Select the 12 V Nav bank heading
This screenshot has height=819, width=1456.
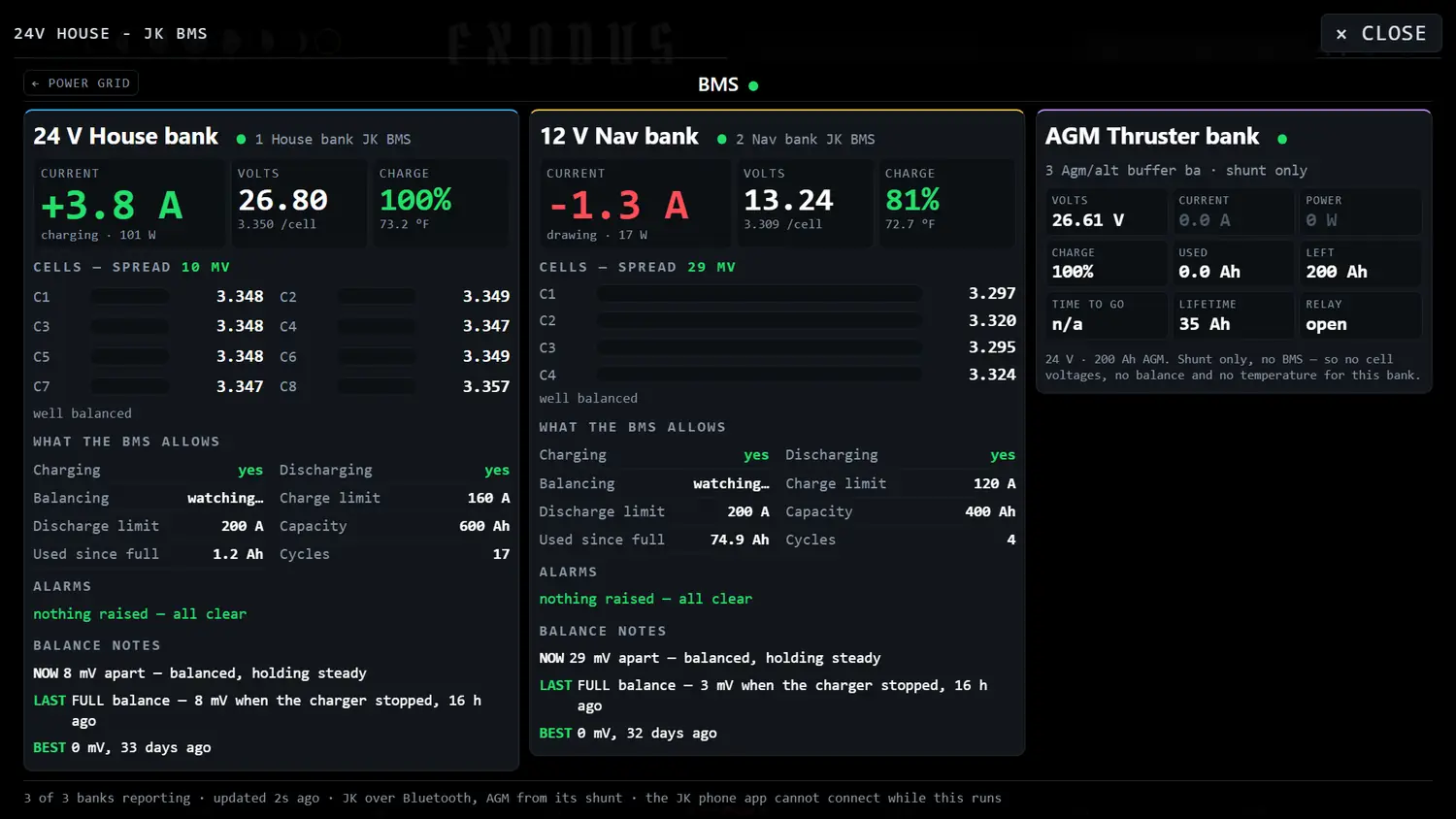click(619, 137)
